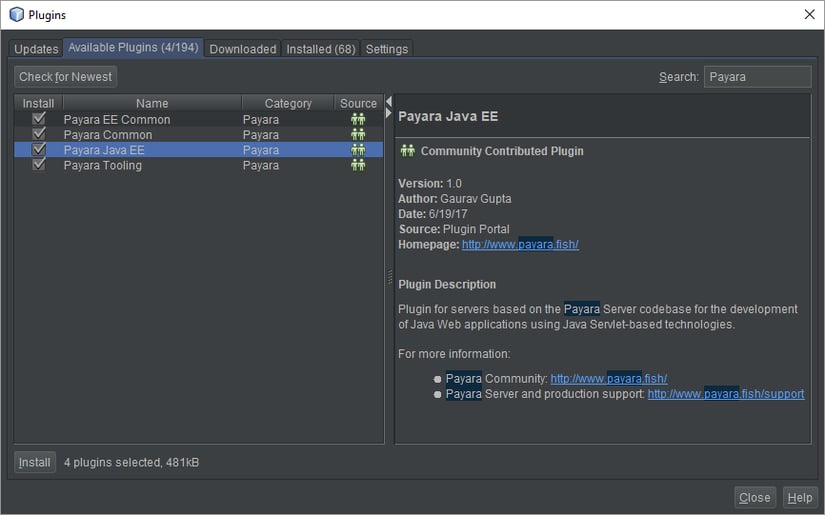Click Payara category cell of Payara EE Common row

pos(261,119)
